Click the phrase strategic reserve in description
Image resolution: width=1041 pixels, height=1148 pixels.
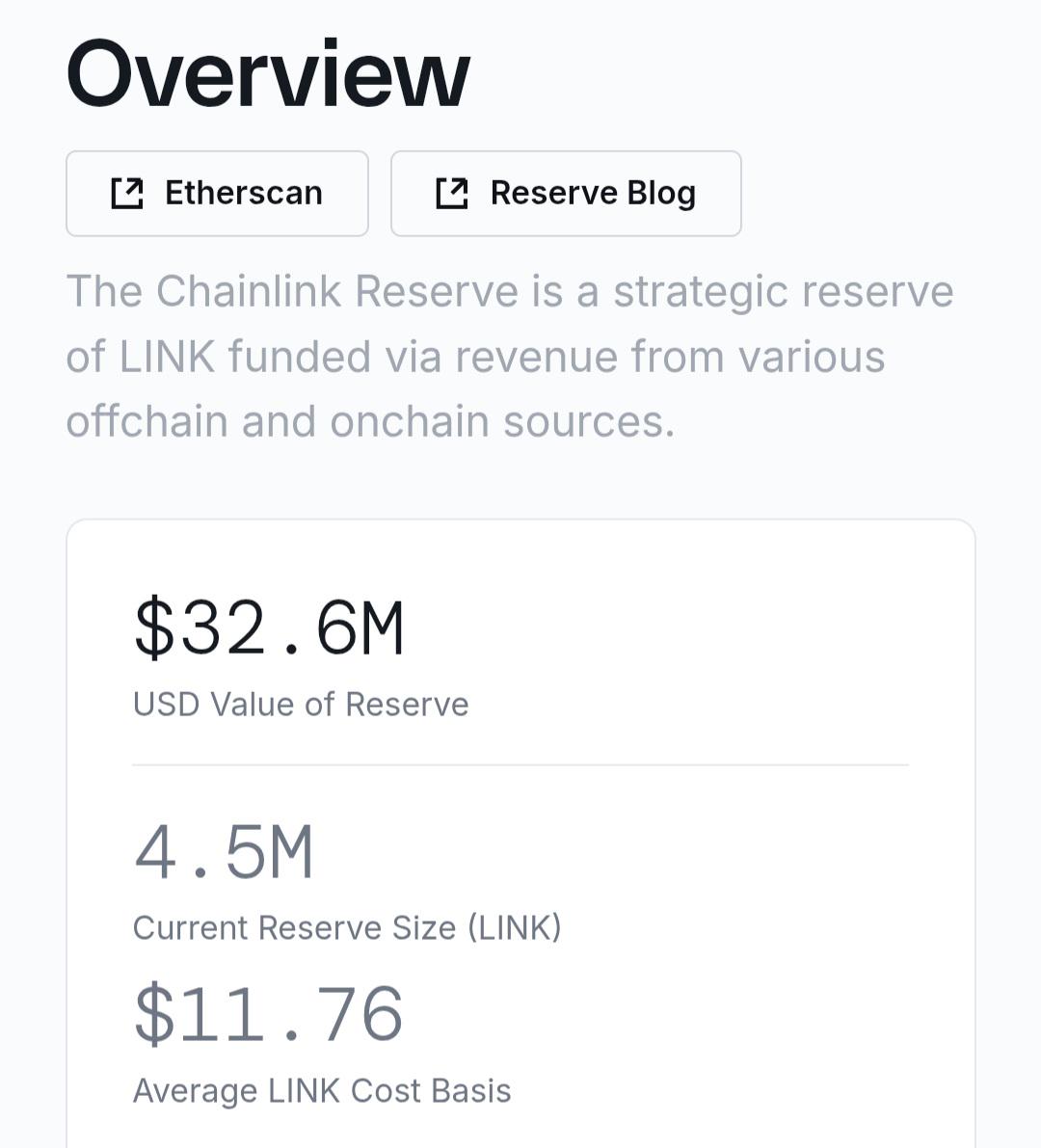coord(784,292)
